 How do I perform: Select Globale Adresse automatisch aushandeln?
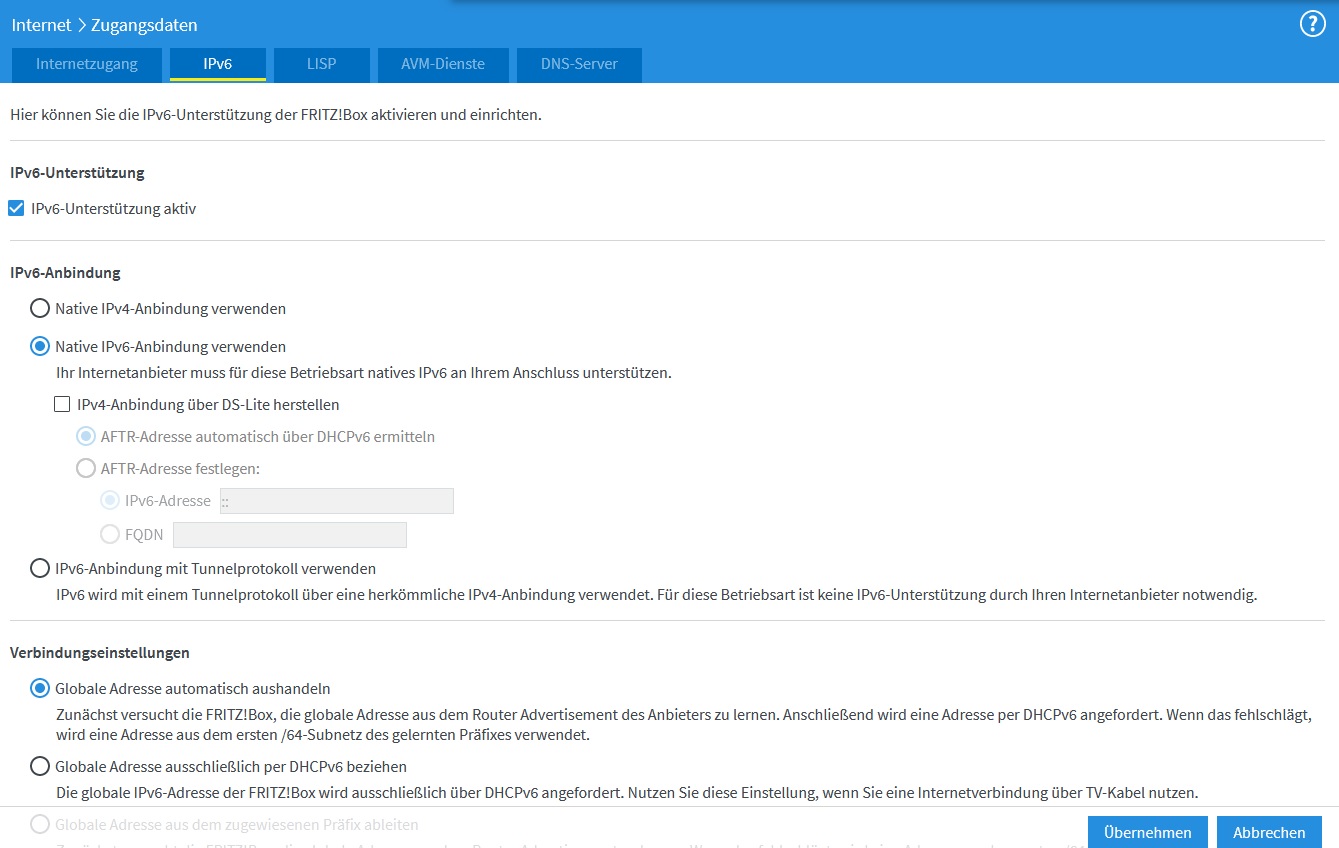click(x=40, y=689)
